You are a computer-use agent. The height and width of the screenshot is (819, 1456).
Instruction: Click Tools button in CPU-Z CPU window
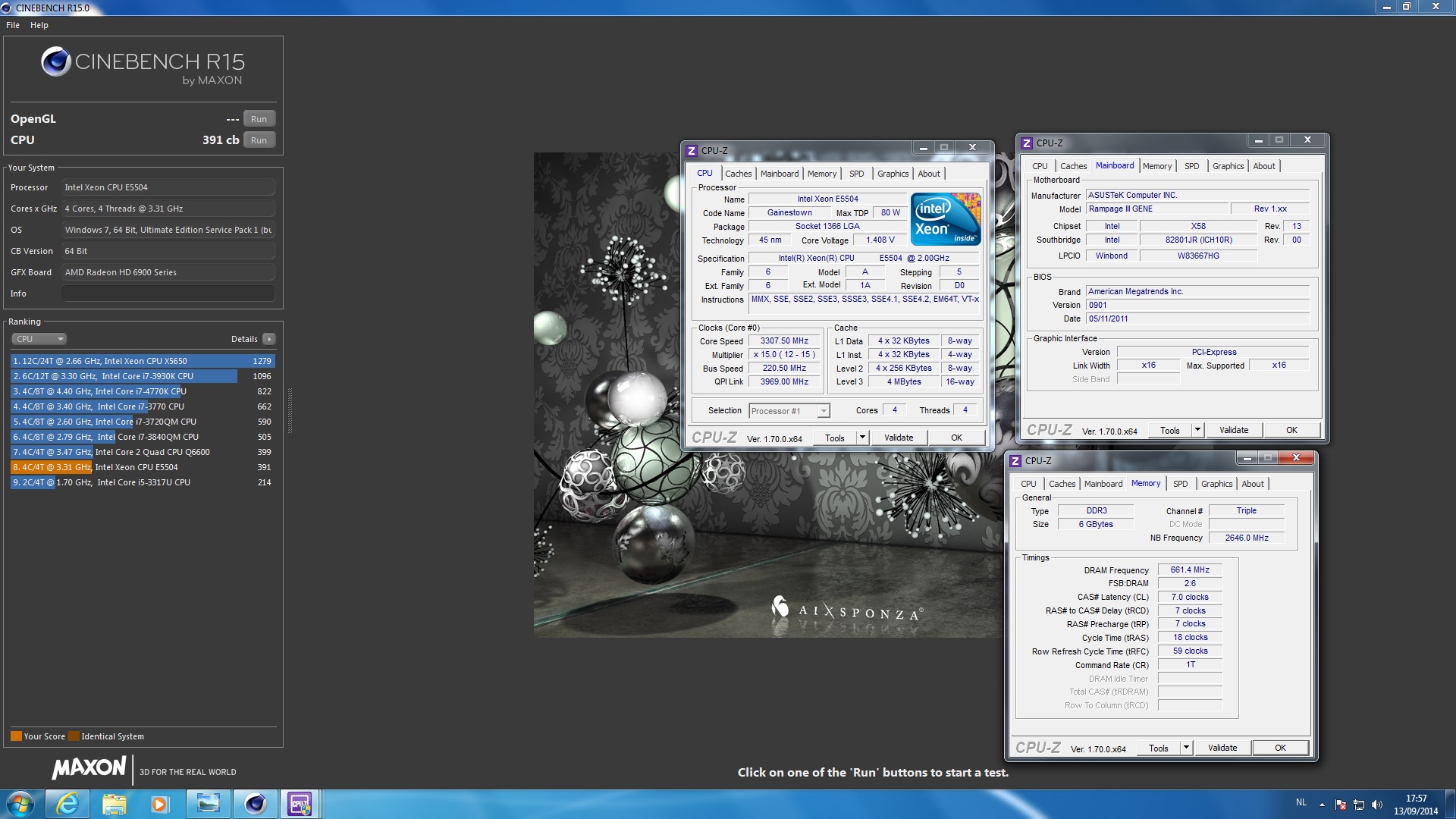click(835, 438)
